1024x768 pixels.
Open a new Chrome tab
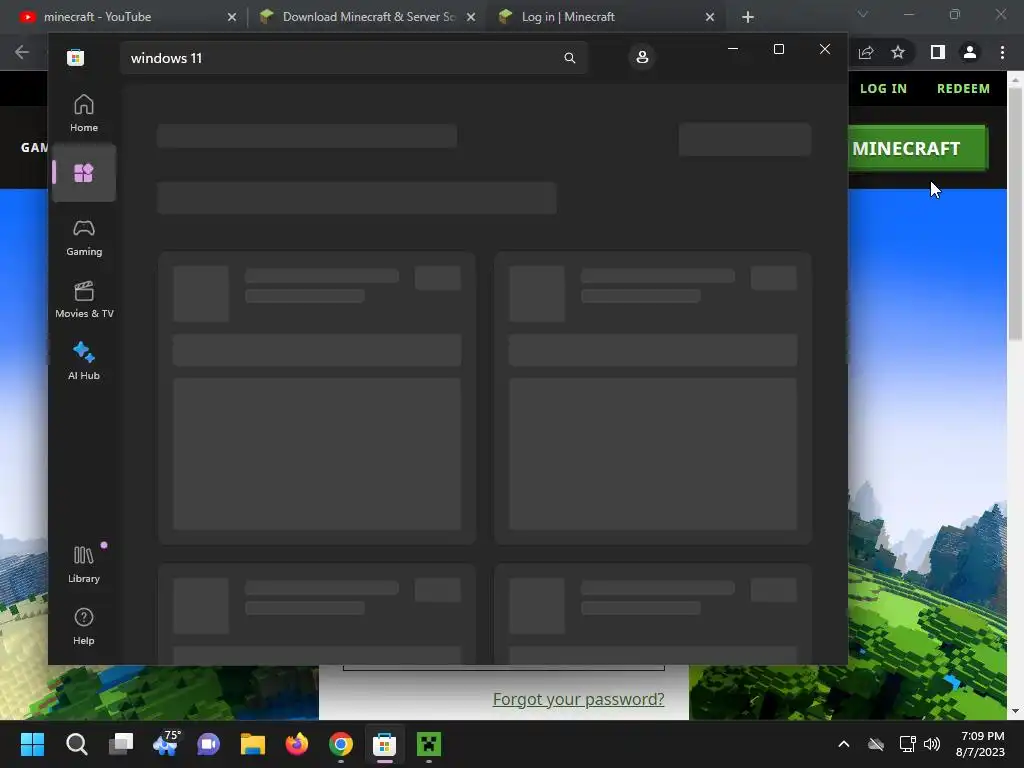pos(748,17)
